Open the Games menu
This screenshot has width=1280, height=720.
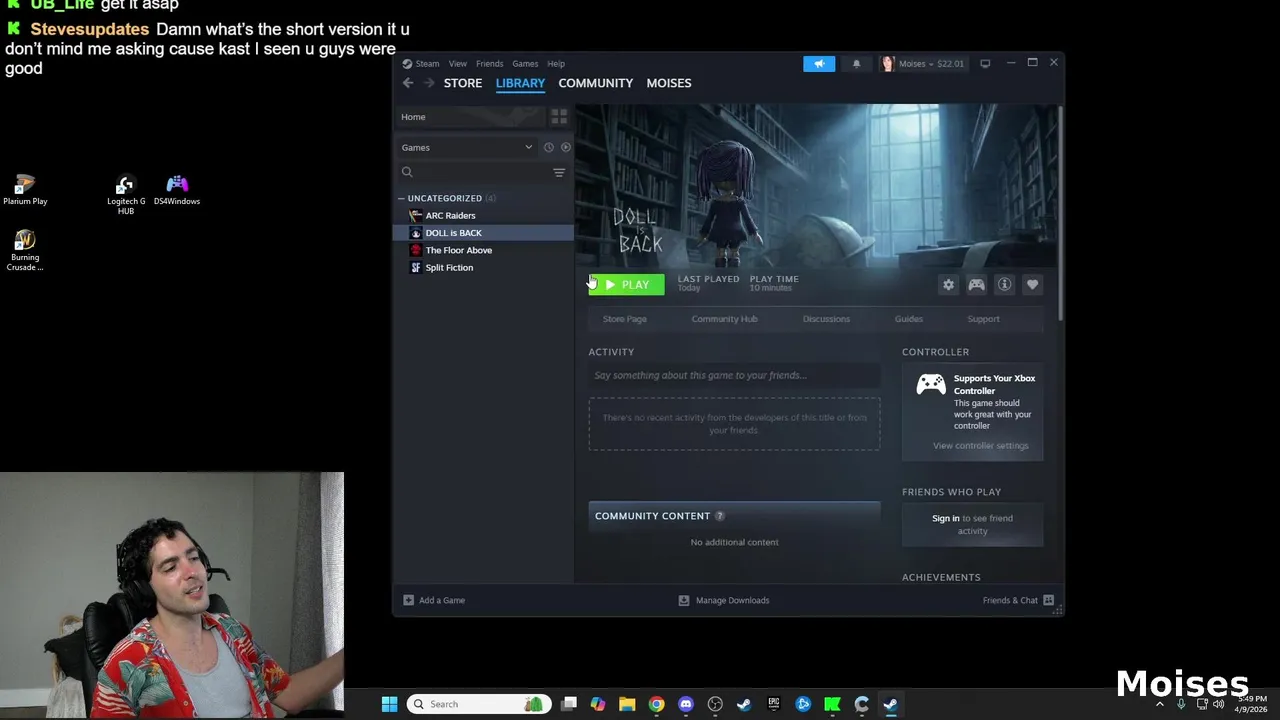tap(525, 64)
